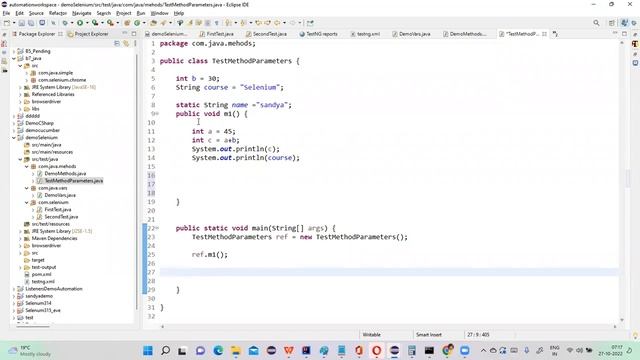Select the Java perspective icon

coord(624,23)
